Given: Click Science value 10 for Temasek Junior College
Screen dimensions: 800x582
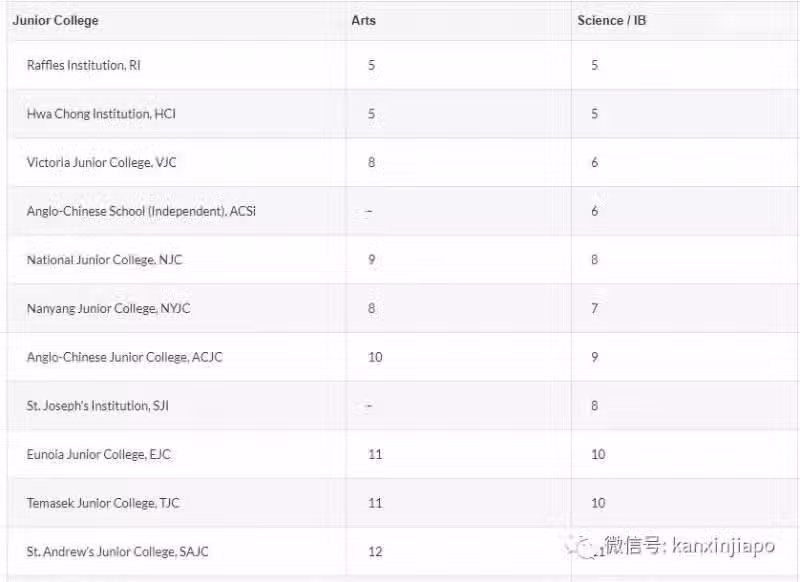Looking at the screenshot, I should click(598, 503).
